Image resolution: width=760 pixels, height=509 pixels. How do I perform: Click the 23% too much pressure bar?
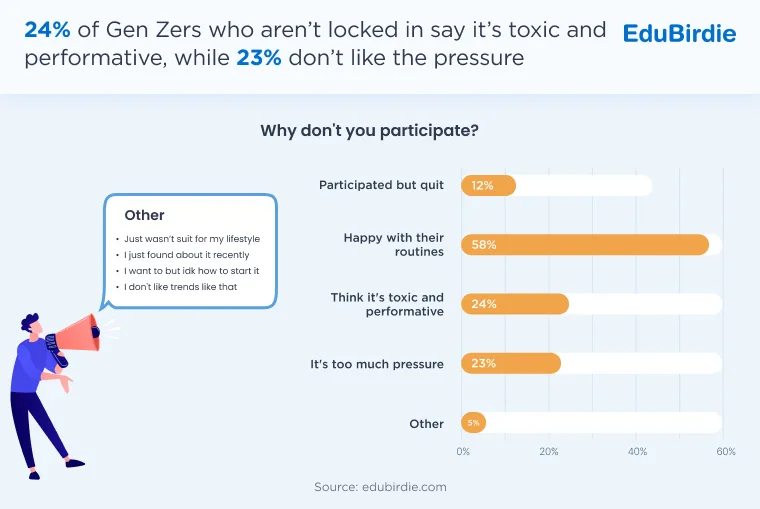tap(511, 363)
